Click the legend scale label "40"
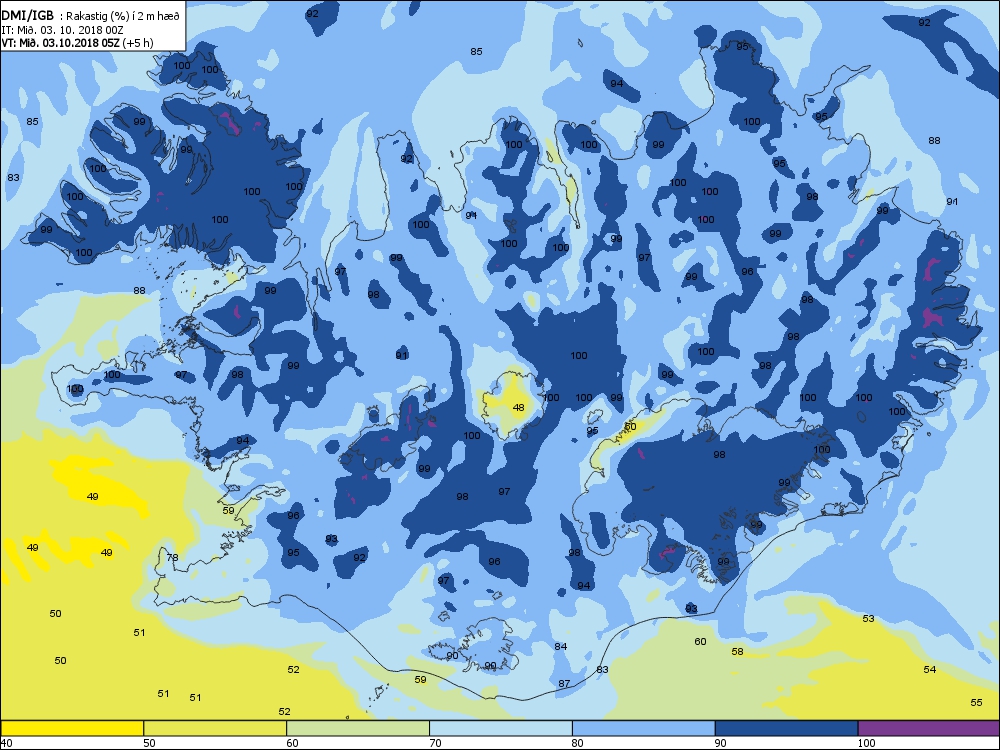The width and height of the screenshot is (1000, 750). tap(6, 743)
